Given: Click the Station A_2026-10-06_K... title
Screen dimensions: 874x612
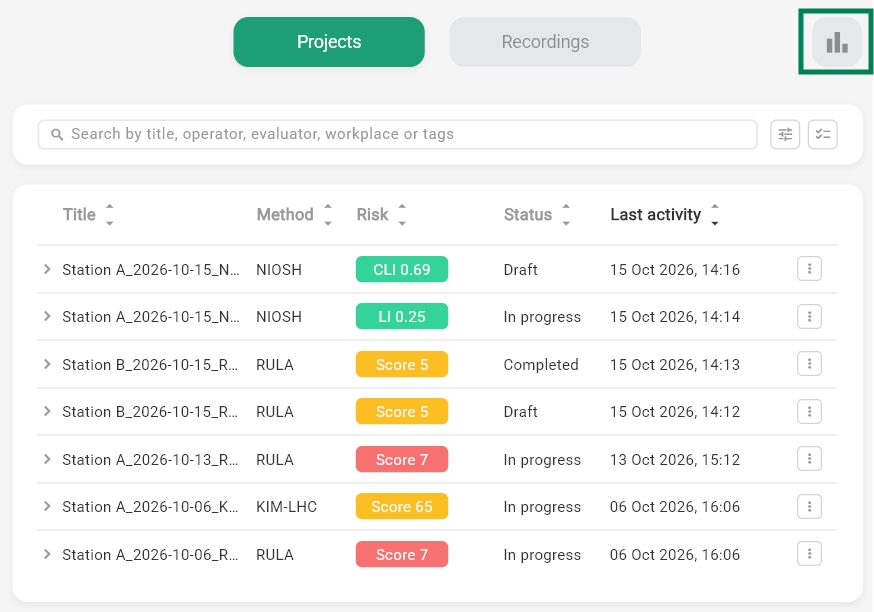Looking at the screenshot, I should 150,507.
